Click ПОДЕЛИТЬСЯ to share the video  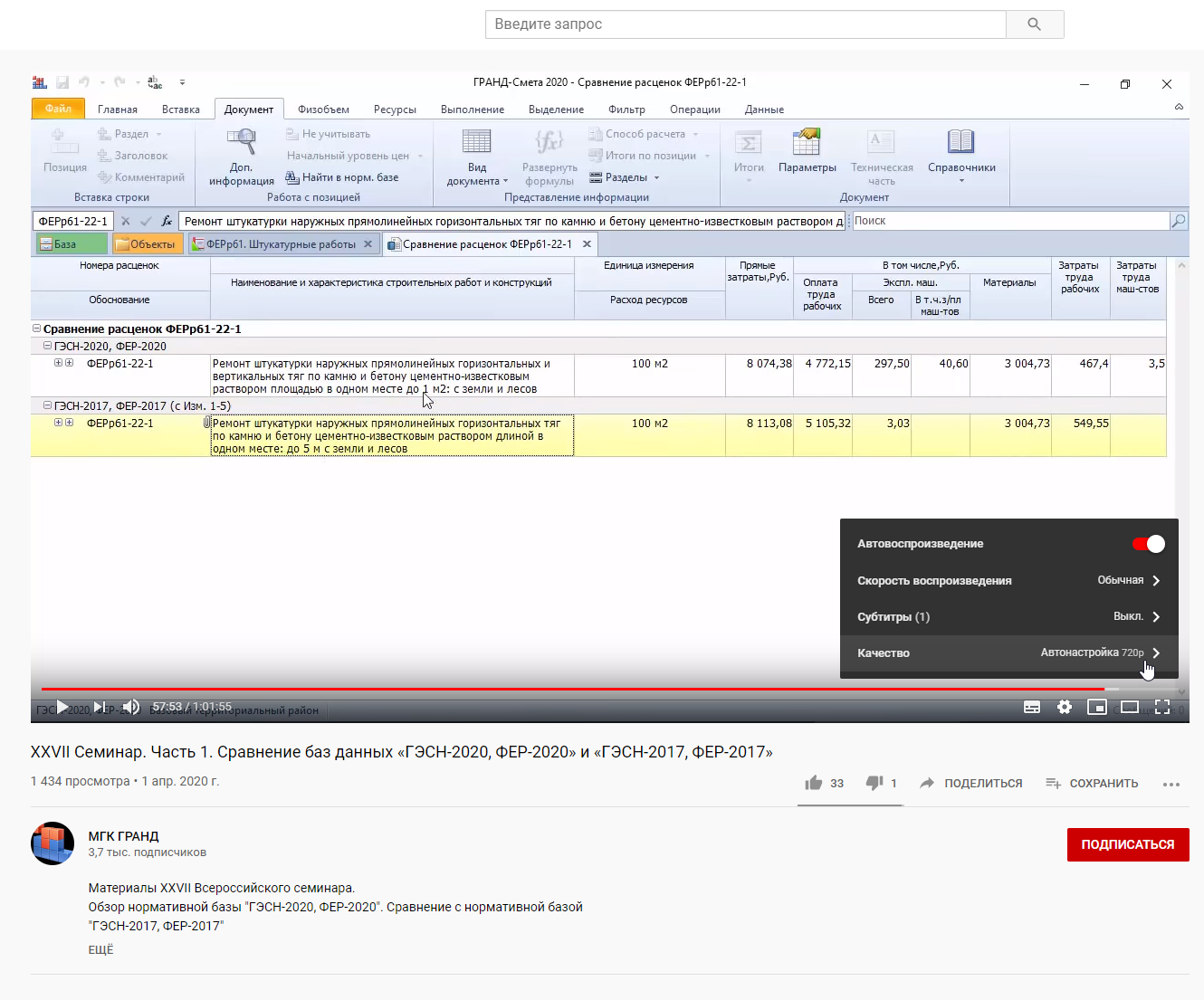click(x=970, y=784)
